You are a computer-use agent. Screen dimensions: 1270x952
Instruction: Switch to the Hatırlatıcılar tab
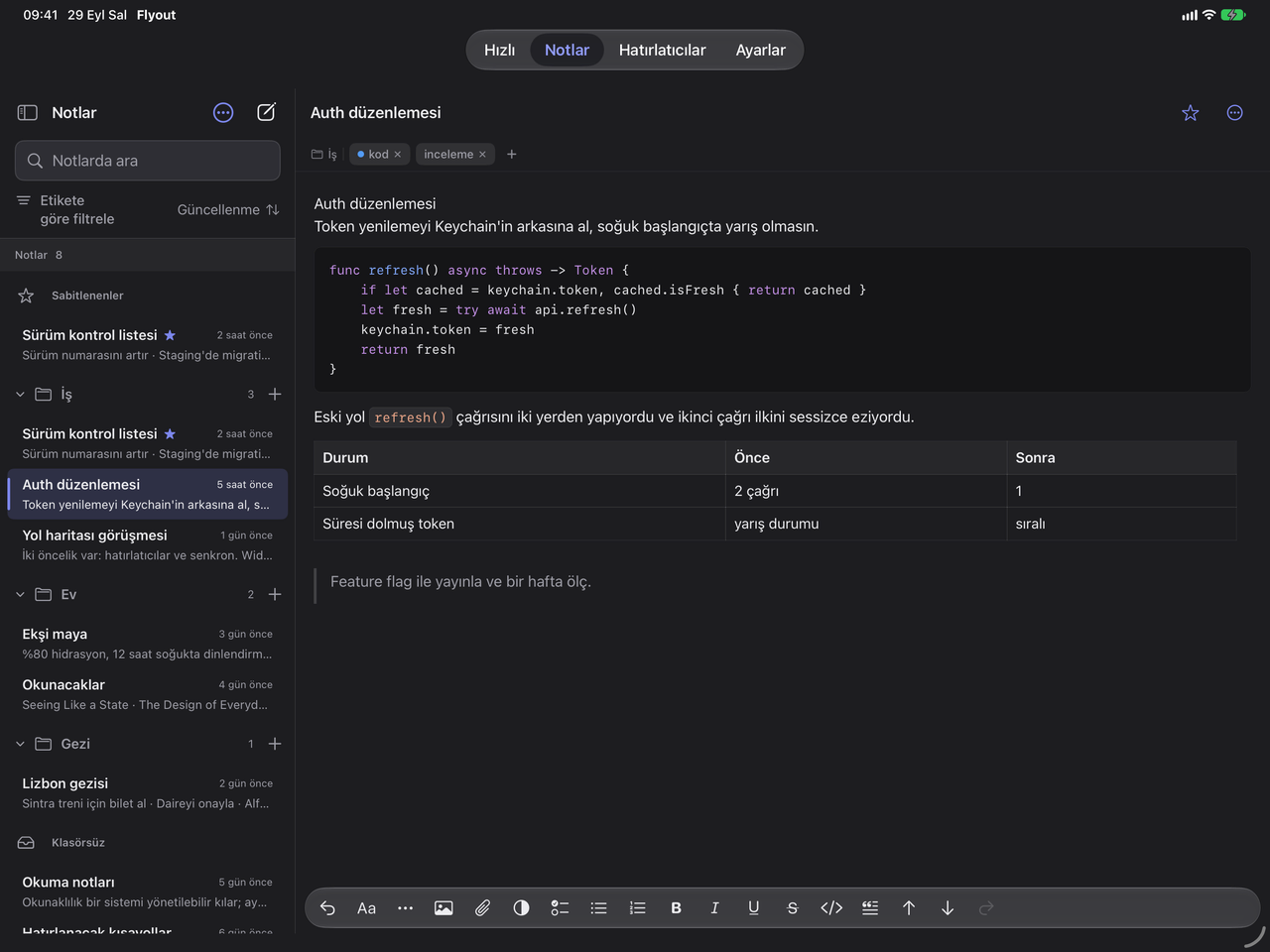[662, 50]
